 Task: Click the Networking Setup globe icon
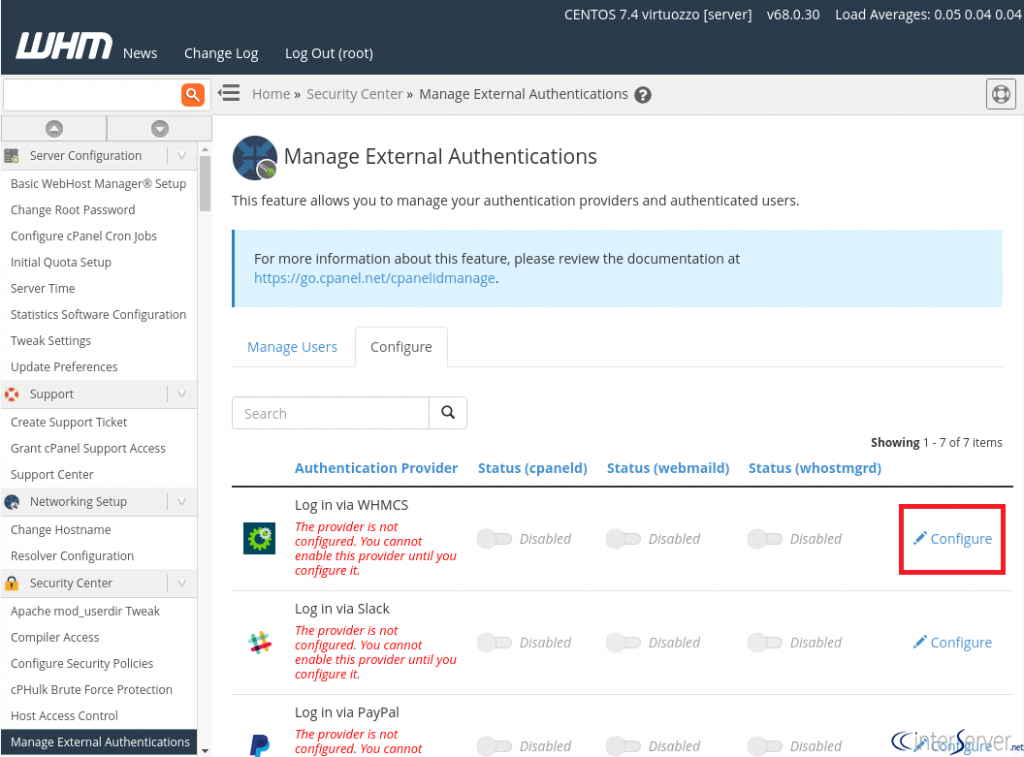click(x=12, y=502)
